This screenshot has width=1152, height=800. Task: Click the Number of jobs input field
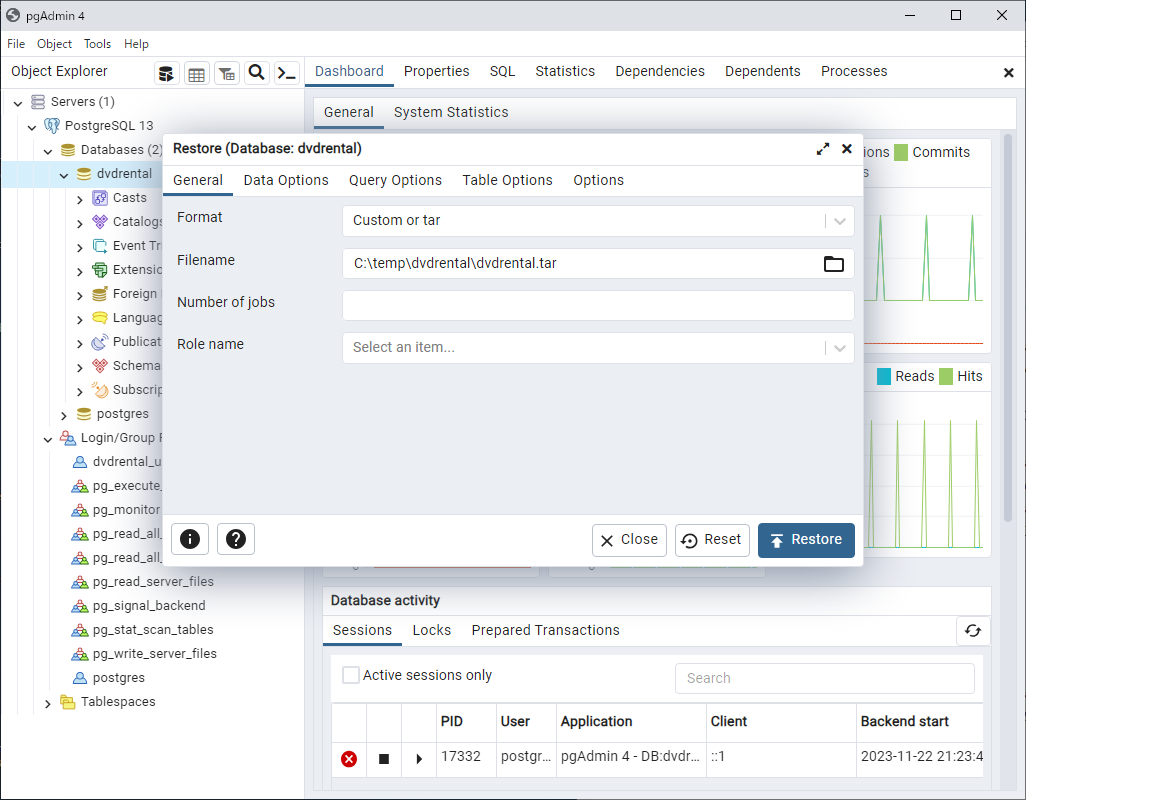click(598, 305)
